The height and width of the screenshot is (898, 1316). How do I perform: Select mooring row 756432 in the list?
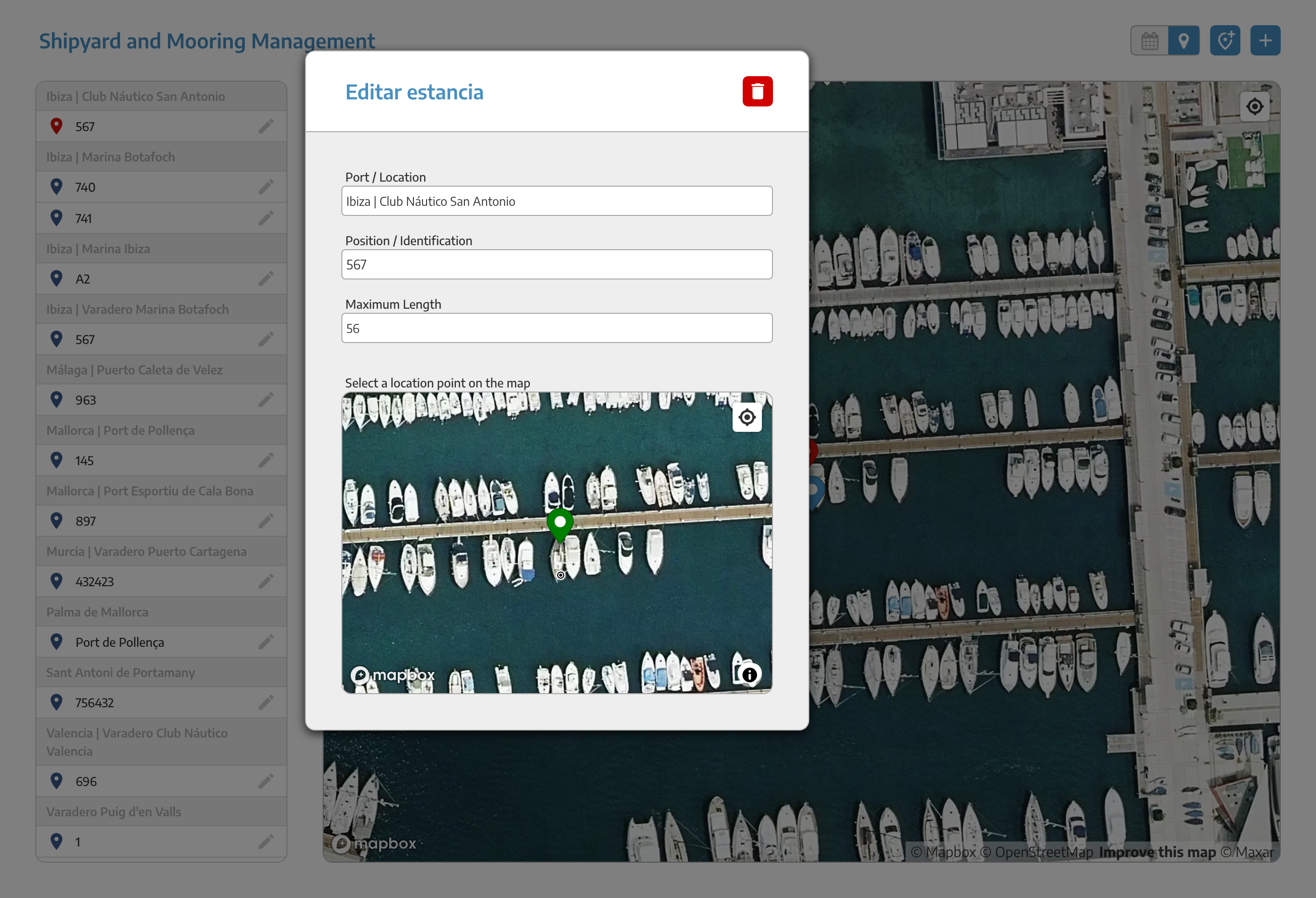(x=161, y=703)
